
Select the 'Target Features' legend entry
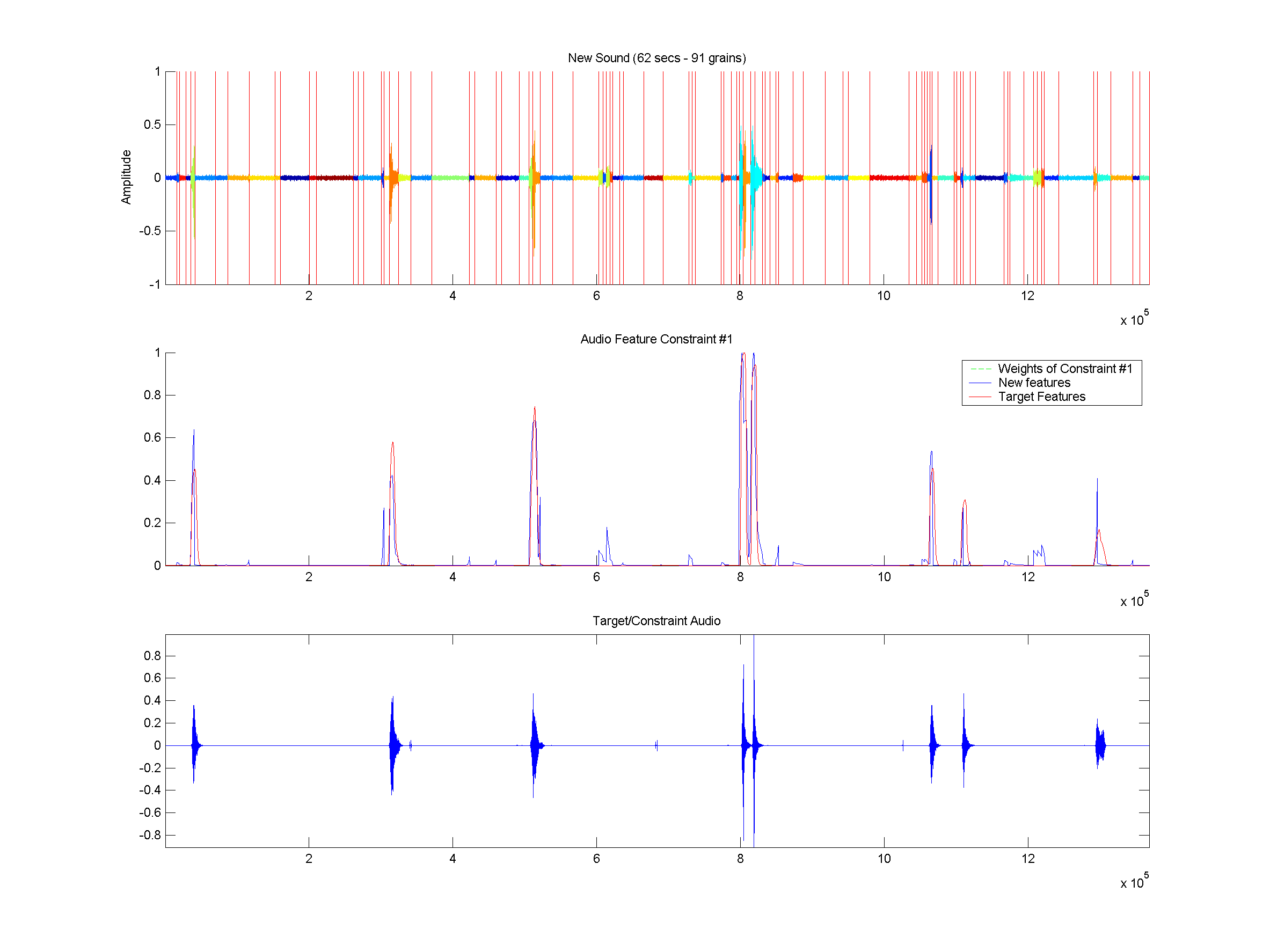tap(1041, 397)
